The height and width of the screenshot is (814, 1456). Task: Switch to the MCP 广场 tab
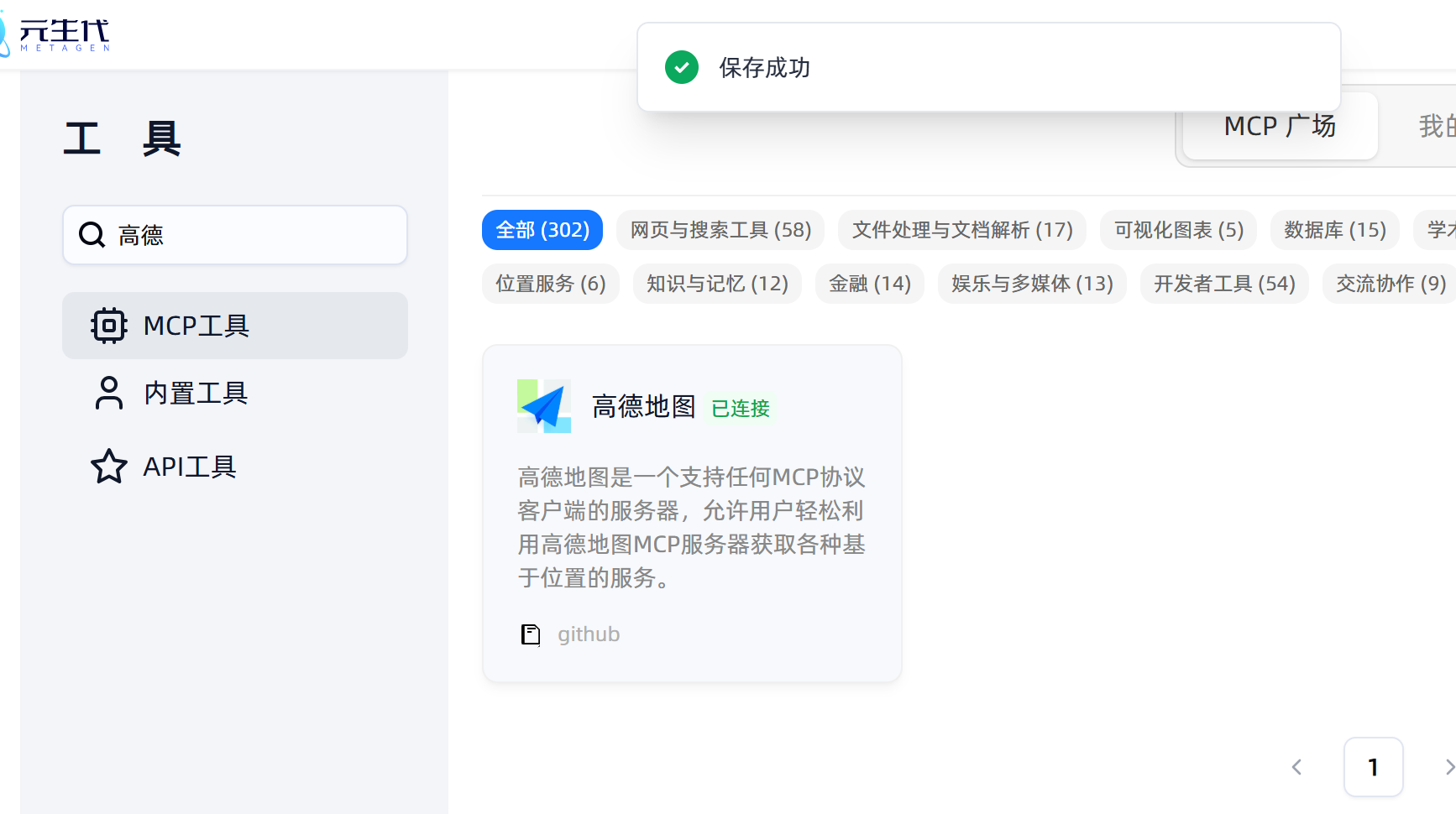(1280, 126)
